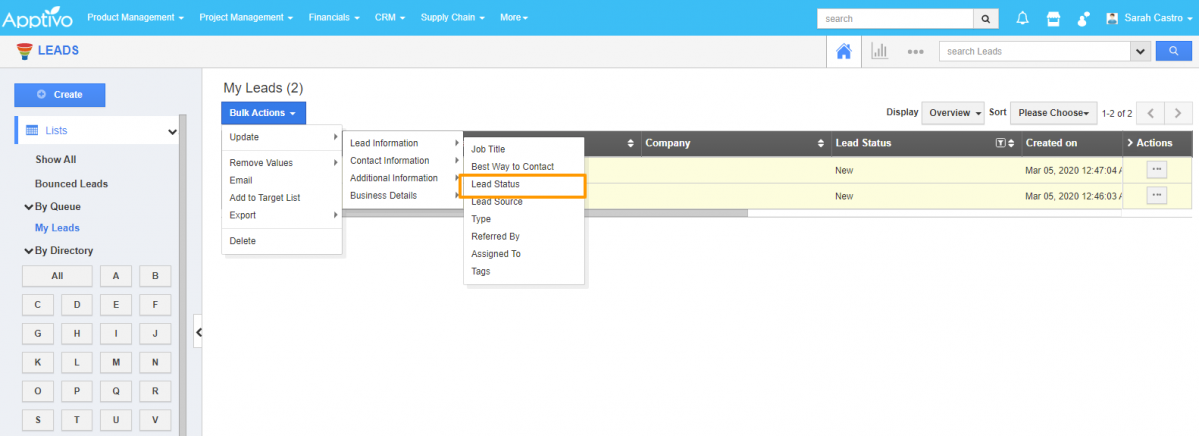Click in the top search field
The height and width of the screenshot is (436, 1199).
[894, 18]
